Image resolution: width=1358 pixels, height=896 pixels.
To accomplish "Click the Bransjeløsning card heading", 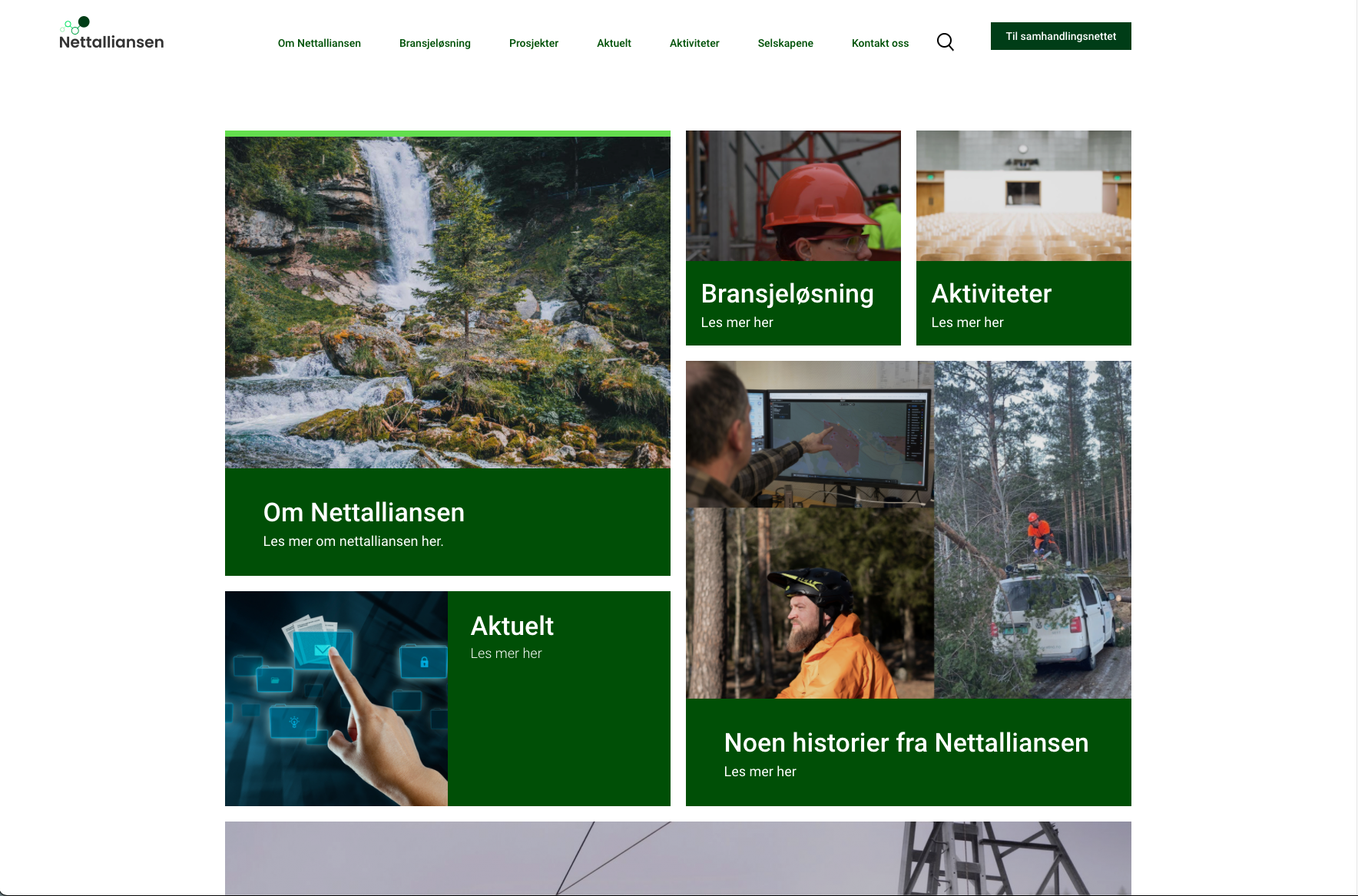I will (x=787, y=294).
